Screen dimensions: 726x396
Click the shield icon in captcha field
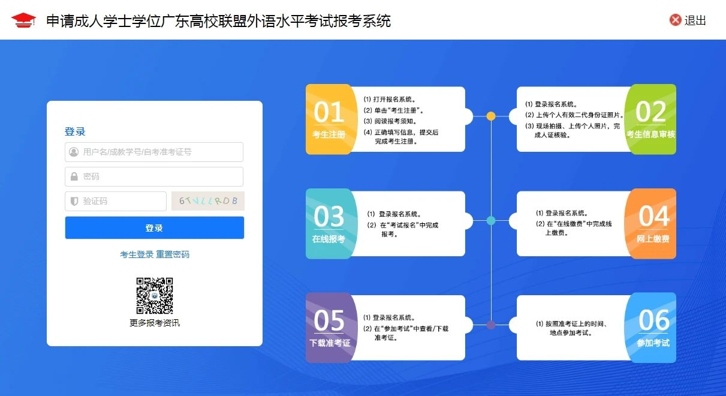tap(74, 201)
